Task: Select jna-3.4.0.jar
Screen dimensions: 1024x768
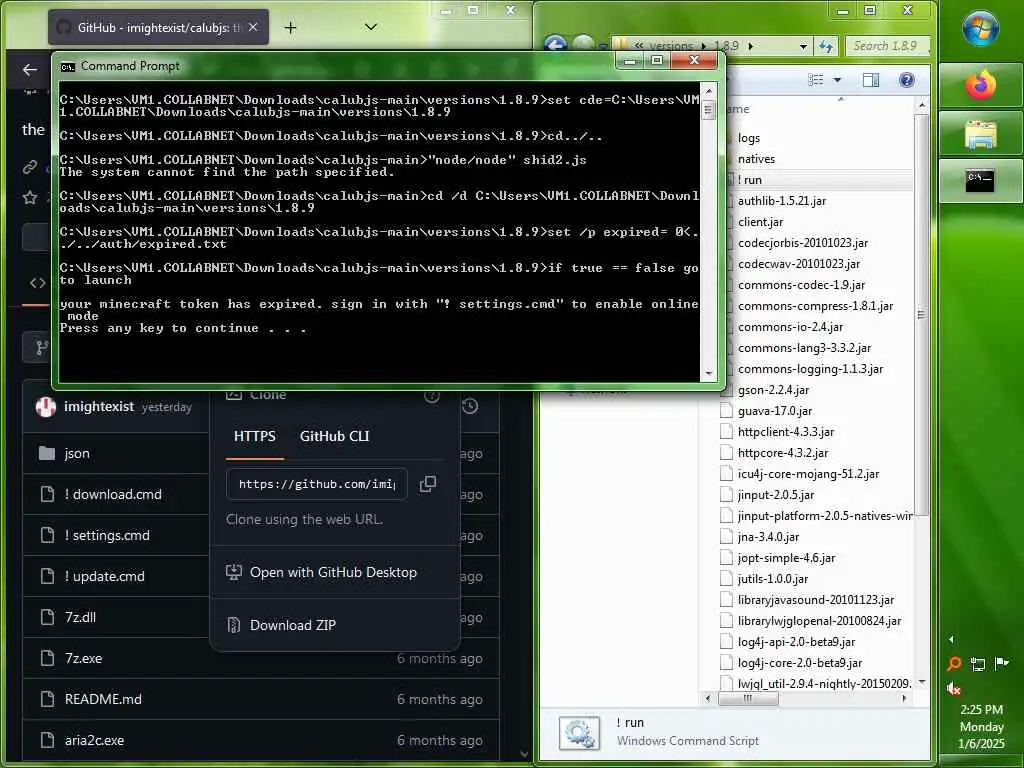Action: (768, 537)
